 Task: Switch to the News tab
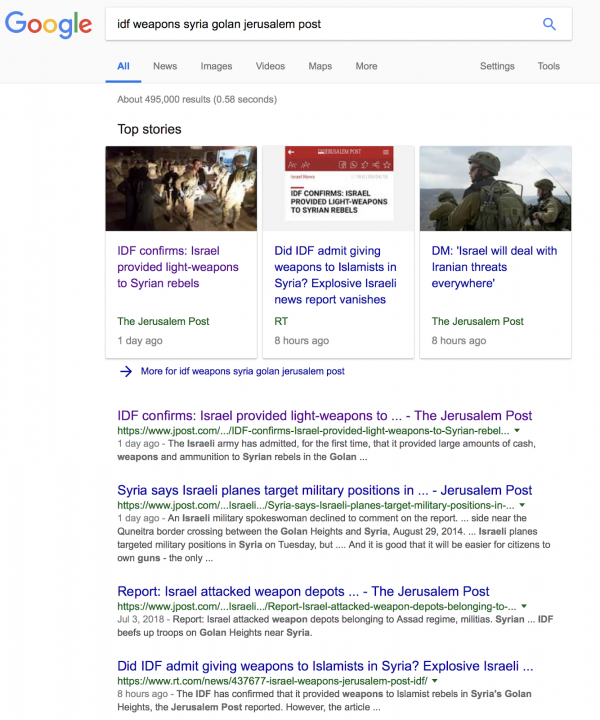pos(165,66)
